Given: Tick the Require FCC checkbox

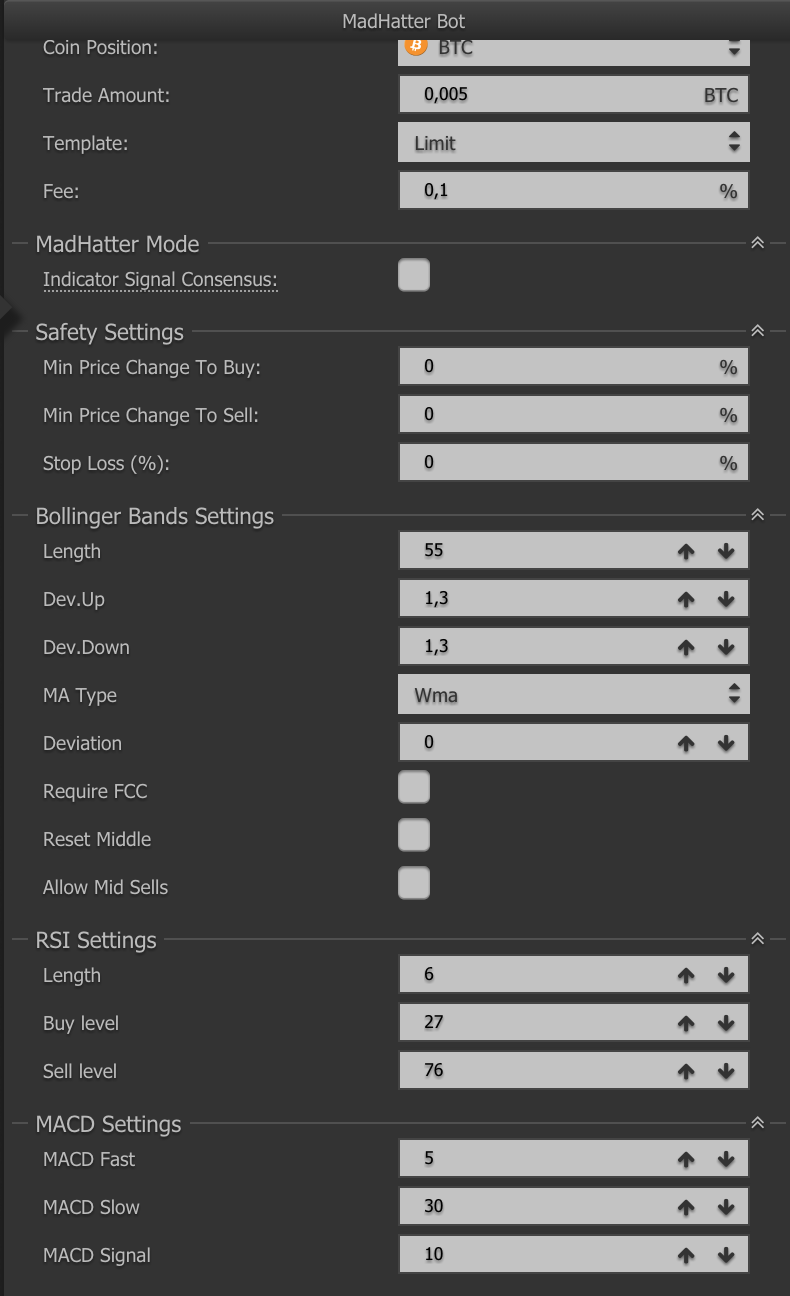Looking at the screenshot, I should (414, 787).
